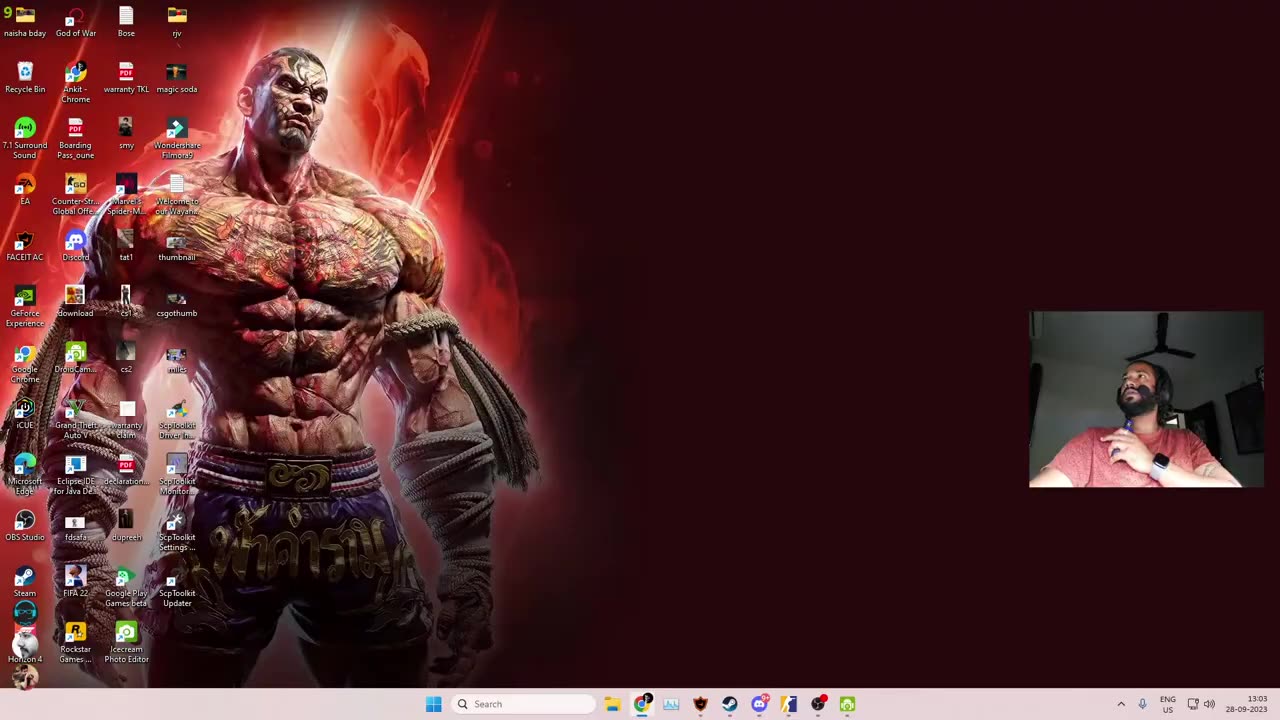Screen dimensions: 1280x720
Task: Open ScpToolkit Settings Manager shortcut
Action: coord(177,531)
